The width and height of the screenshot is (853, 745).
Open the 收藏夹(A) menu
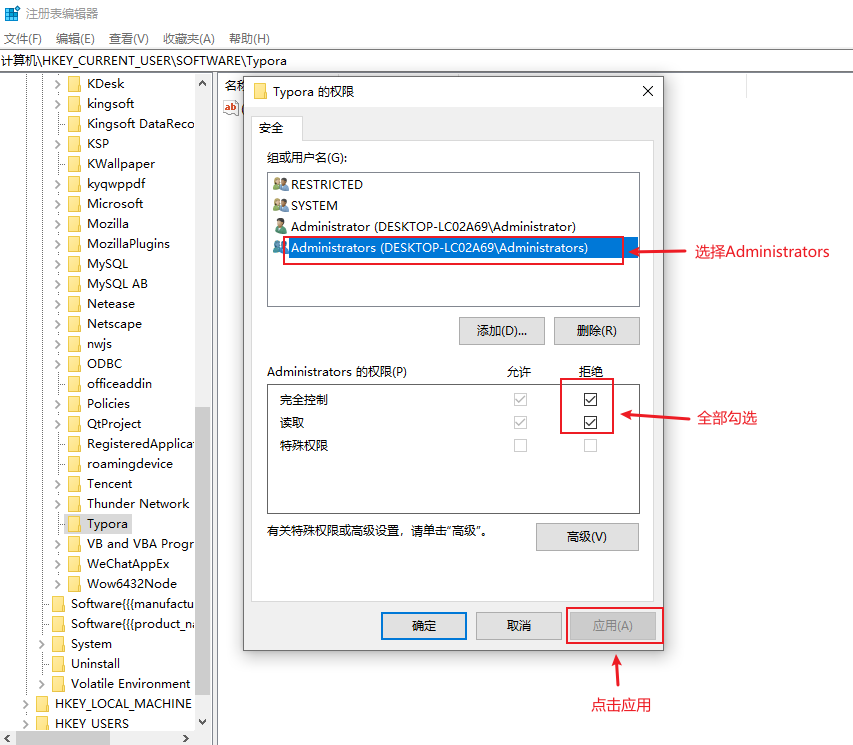pos(189,39)
